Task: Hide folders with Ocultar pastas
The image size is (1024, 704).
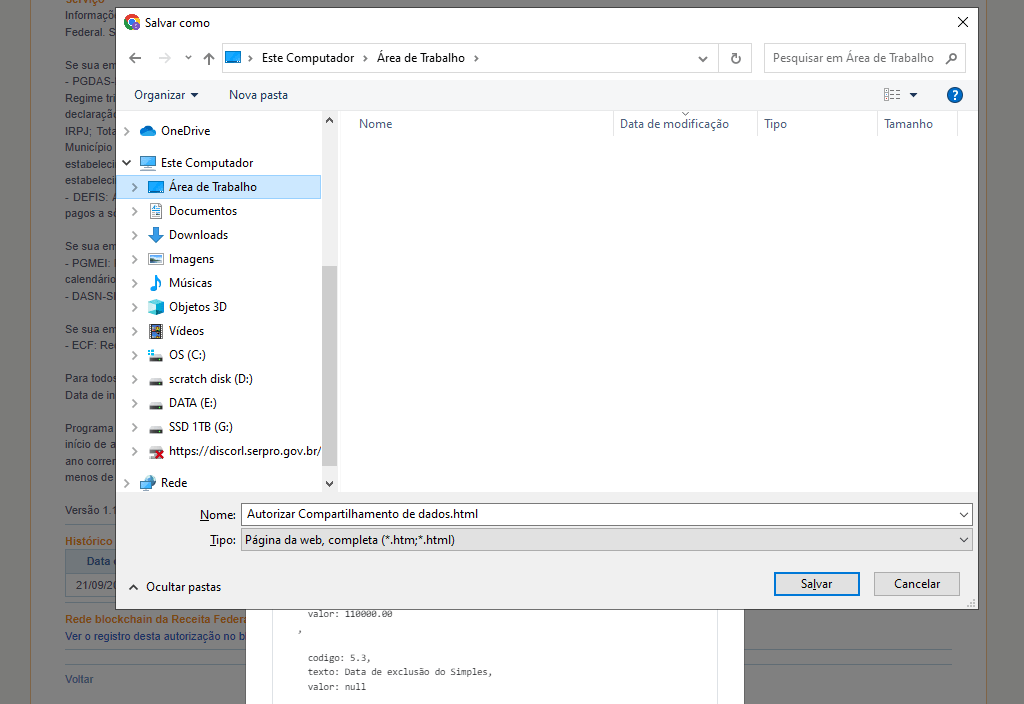Action: pyautogui.click(x=175, y=587)
